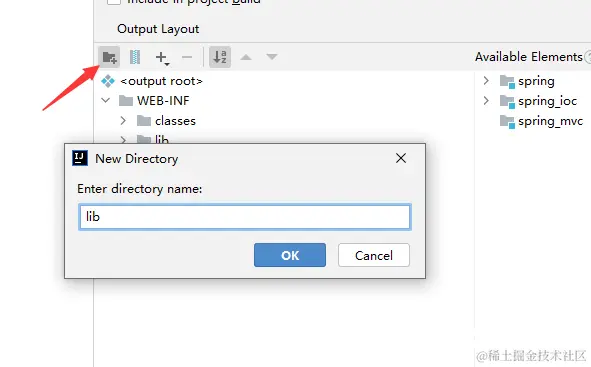This screenshot has width=591, height=367.
Task: Expand the spring_ioc module
Action: [486, 101]
